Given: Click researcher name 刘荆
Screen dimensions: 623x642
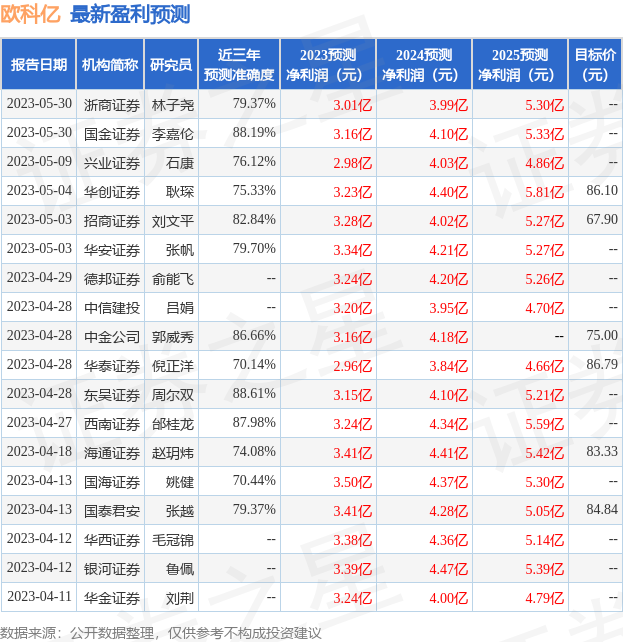Looking at the screenshot, I should tap(180, 598).
